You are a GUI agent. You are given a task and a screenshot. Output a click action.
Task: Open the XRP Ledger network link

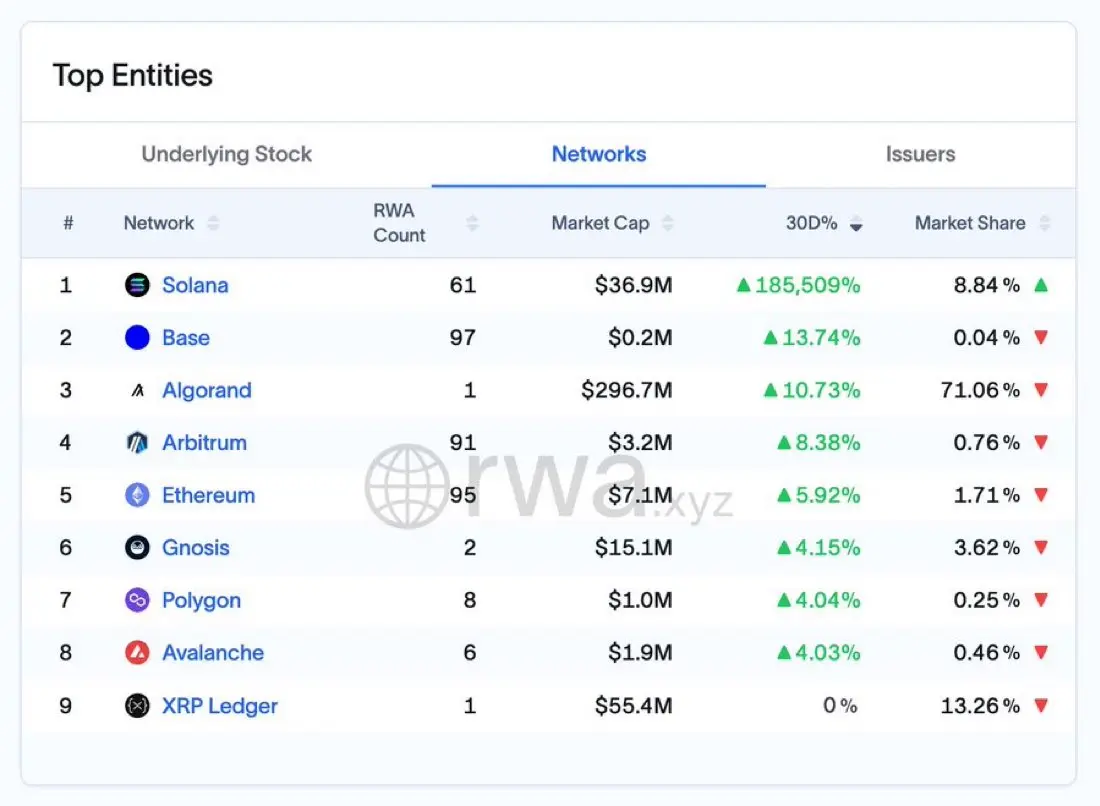(220, 706)
